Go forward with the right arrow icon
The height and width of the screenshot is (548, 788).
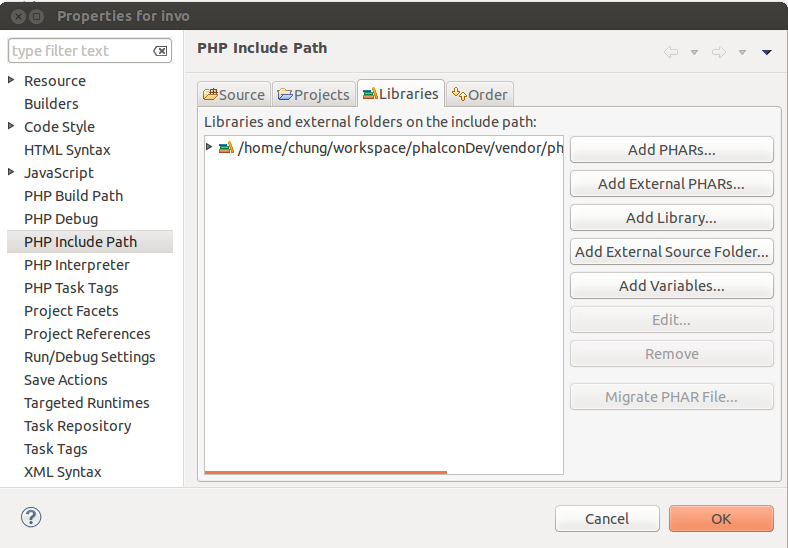(719, 52)
